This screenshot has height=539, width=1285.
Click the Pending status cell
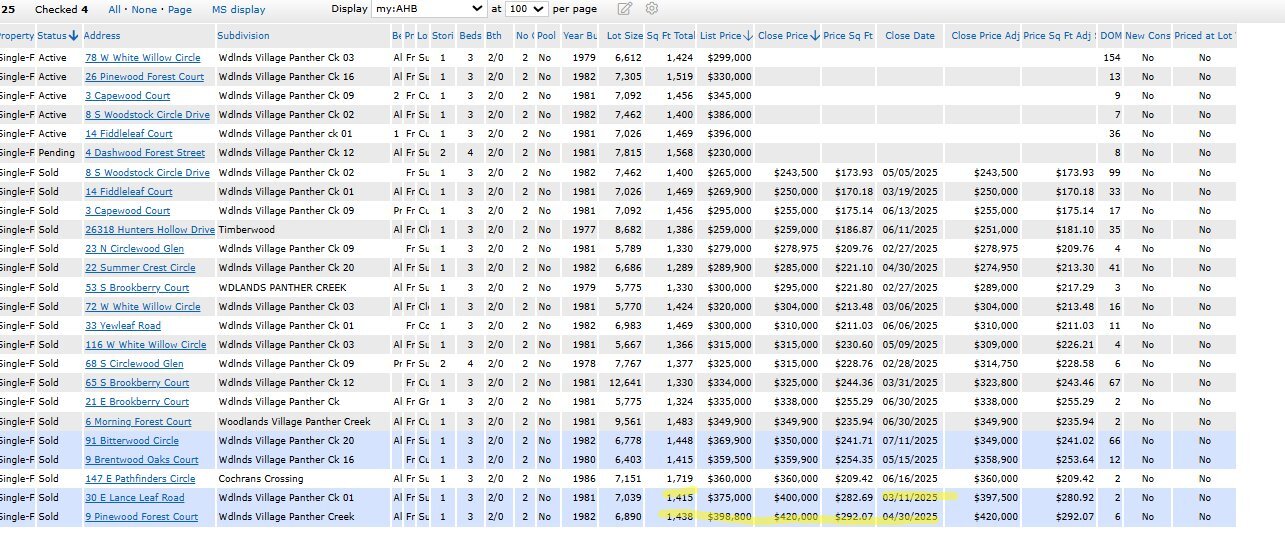(55, 153)
